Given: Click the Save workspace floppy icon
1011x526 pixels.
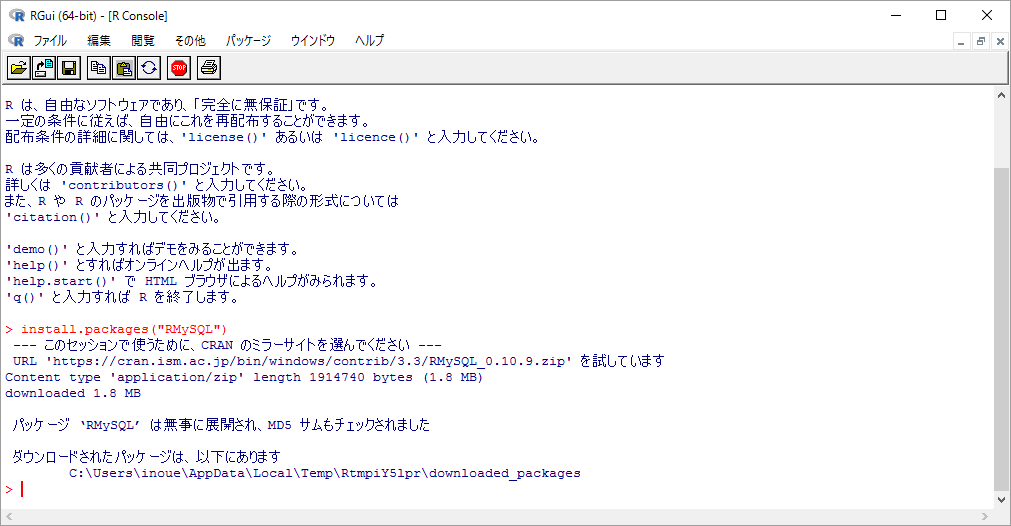Looking at the screenshot, I should tap(69, 68).
